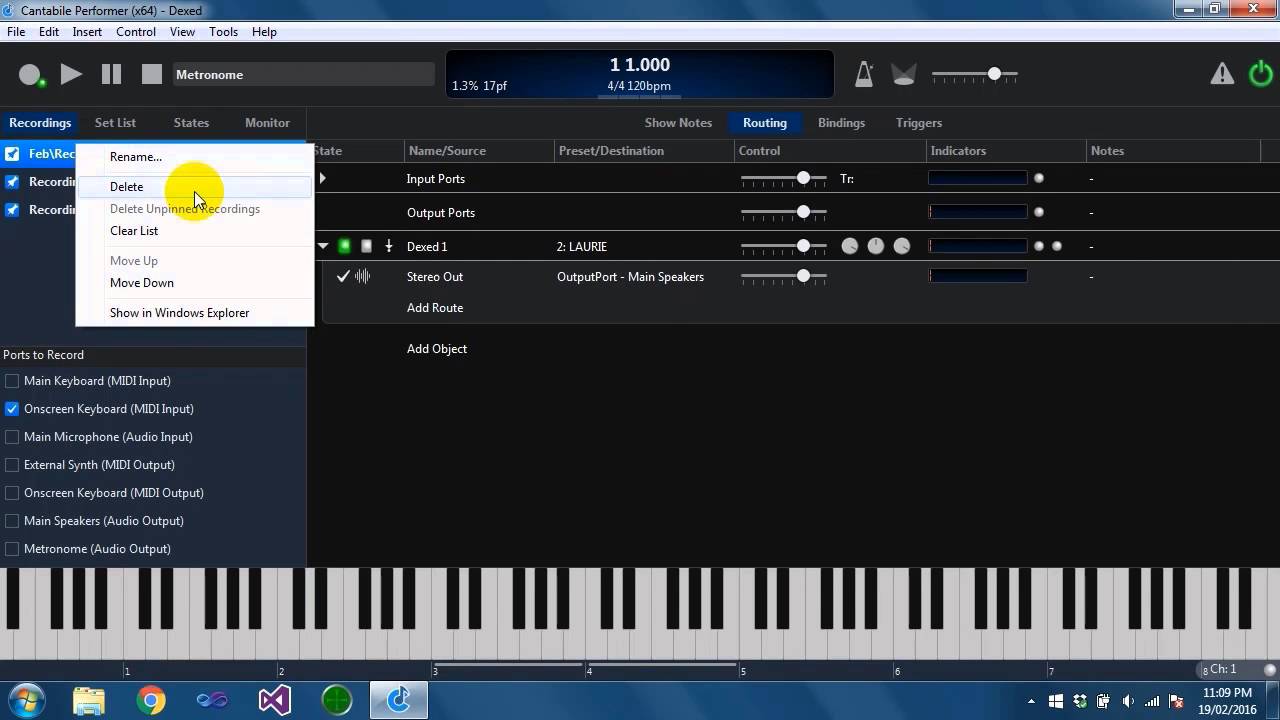
Task: Open the 2: LAURIE preset selector
Action: (582, 247)
